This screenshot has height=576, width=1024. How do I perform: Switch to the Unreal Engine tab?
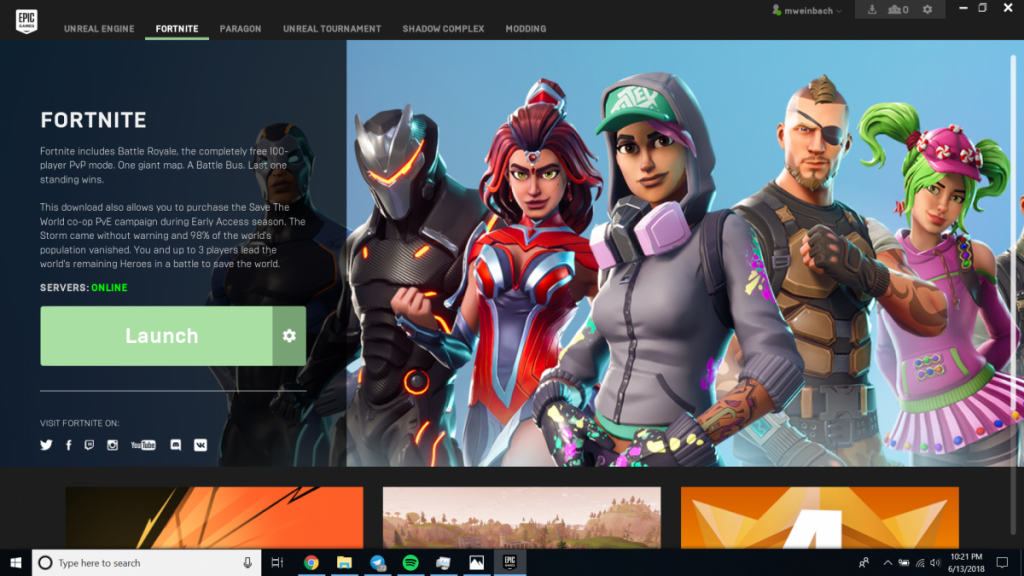click(99, 29)
